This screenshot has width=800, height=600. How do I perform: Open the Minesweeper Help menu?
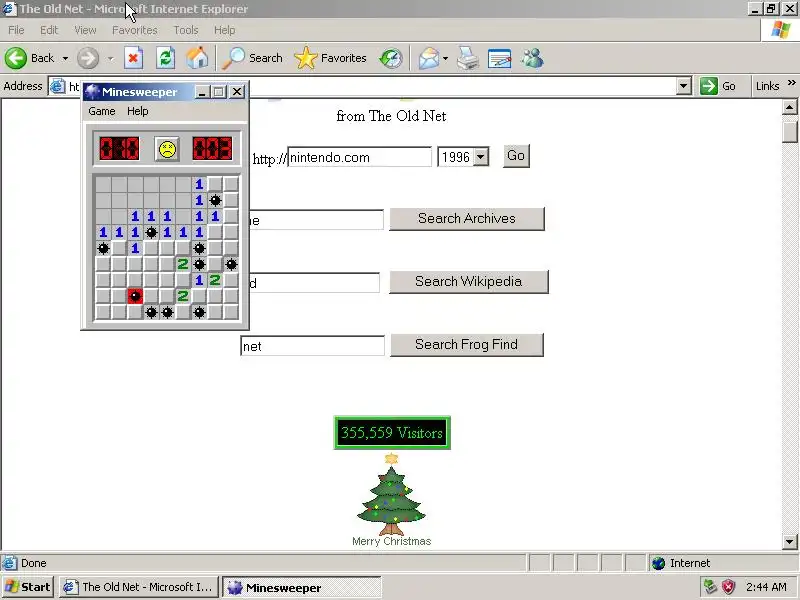[x=138, y=111]
